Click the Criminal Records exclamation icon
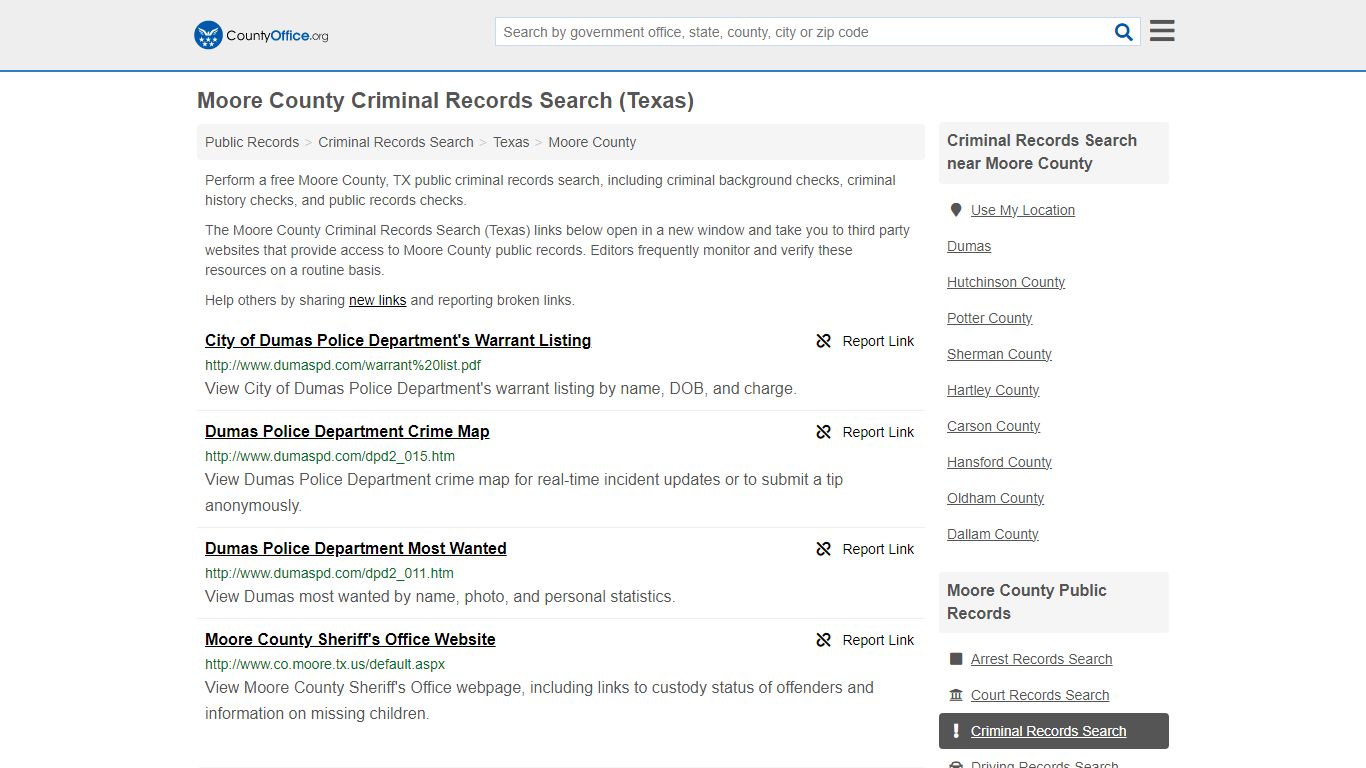The image size is (1366, 768). tap(956, 731)
